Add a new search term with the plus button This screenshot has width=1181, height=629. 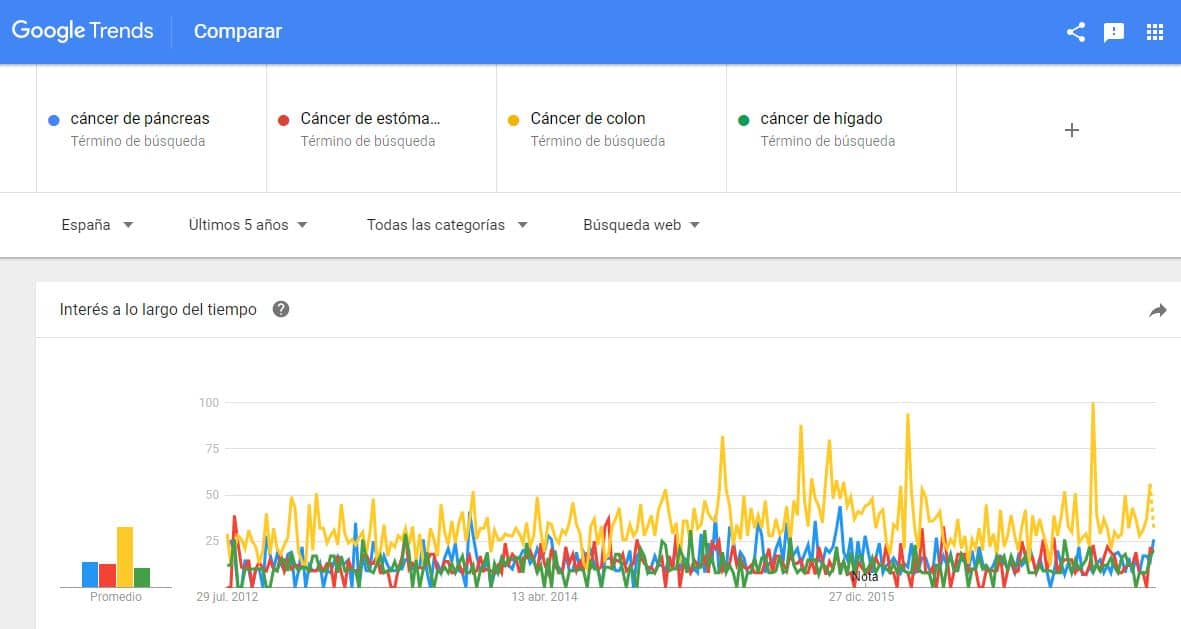[1071, 130]
